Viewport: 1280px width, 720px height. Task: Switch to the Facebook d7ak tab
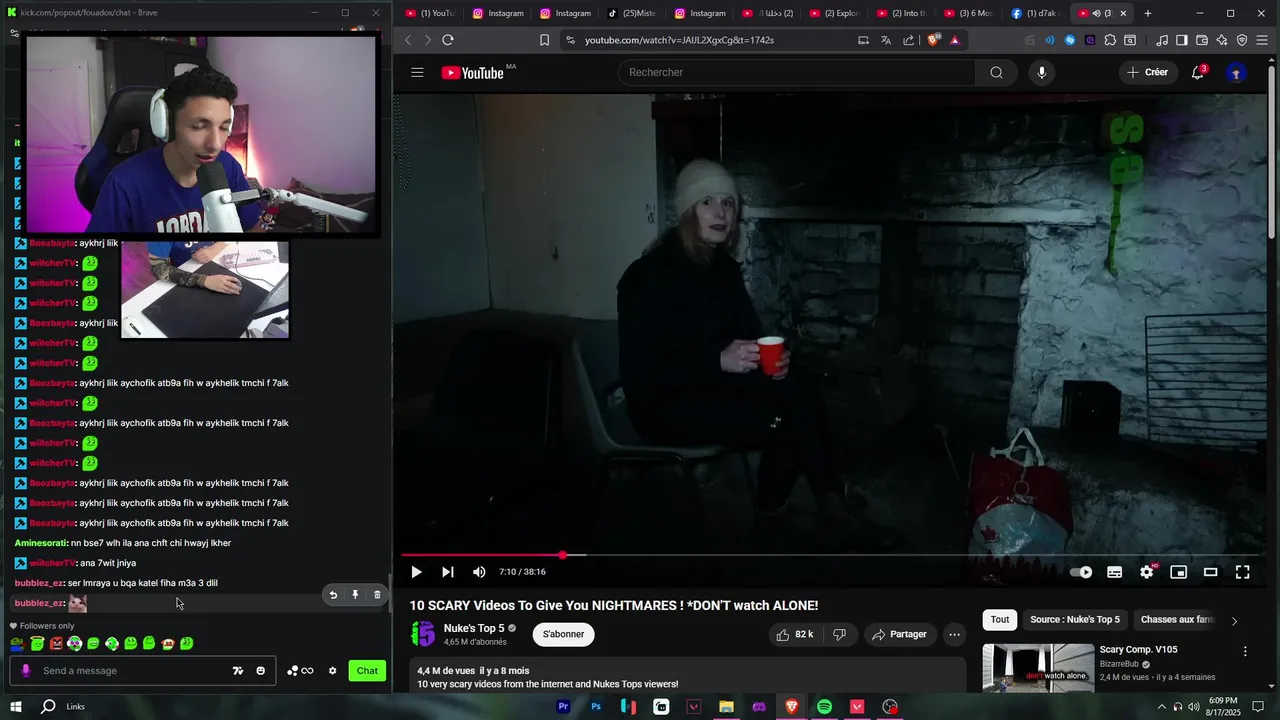(x=1035, y=13)
